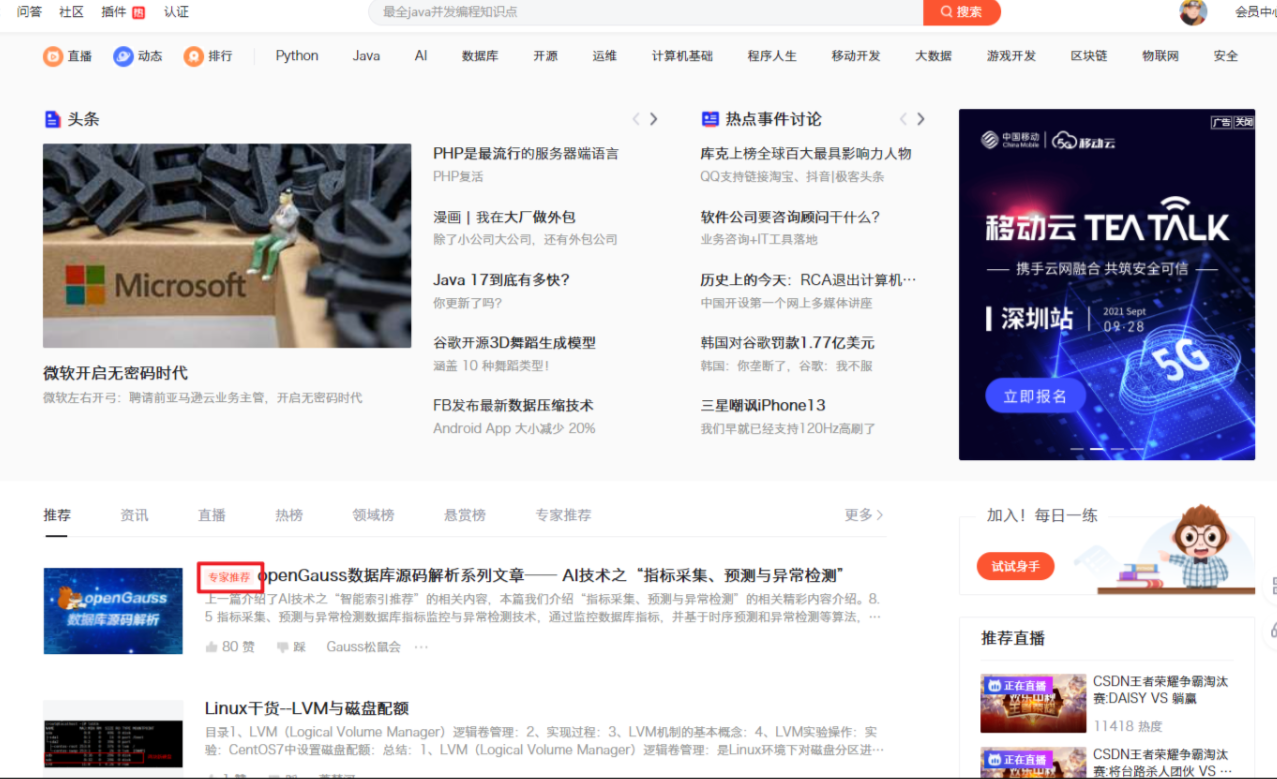
Task: Switch to the 推荐 tab
Action: [57, 515]
